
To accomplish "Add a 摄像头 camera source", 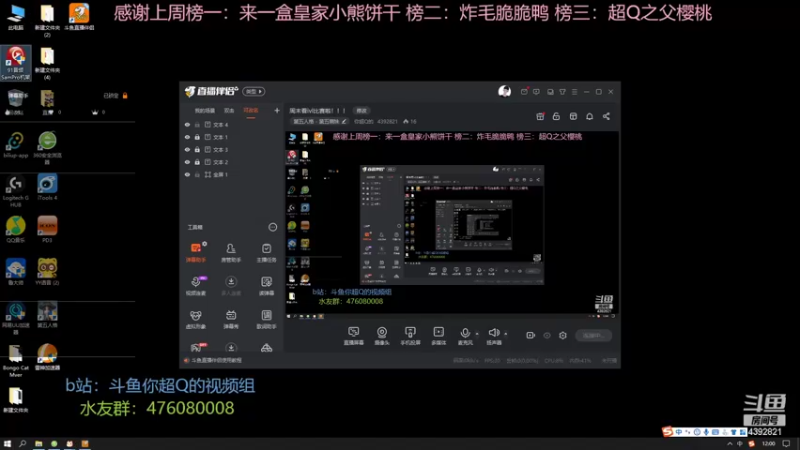I will pyautogui.click(x=382, y=336).
